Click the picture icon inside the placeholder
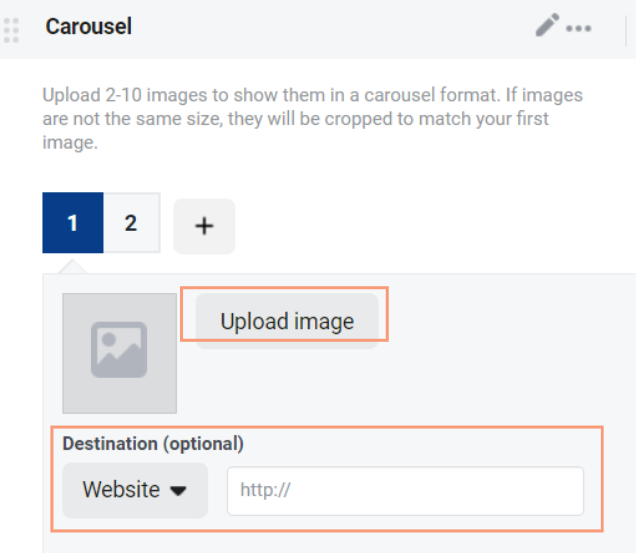 119,350
